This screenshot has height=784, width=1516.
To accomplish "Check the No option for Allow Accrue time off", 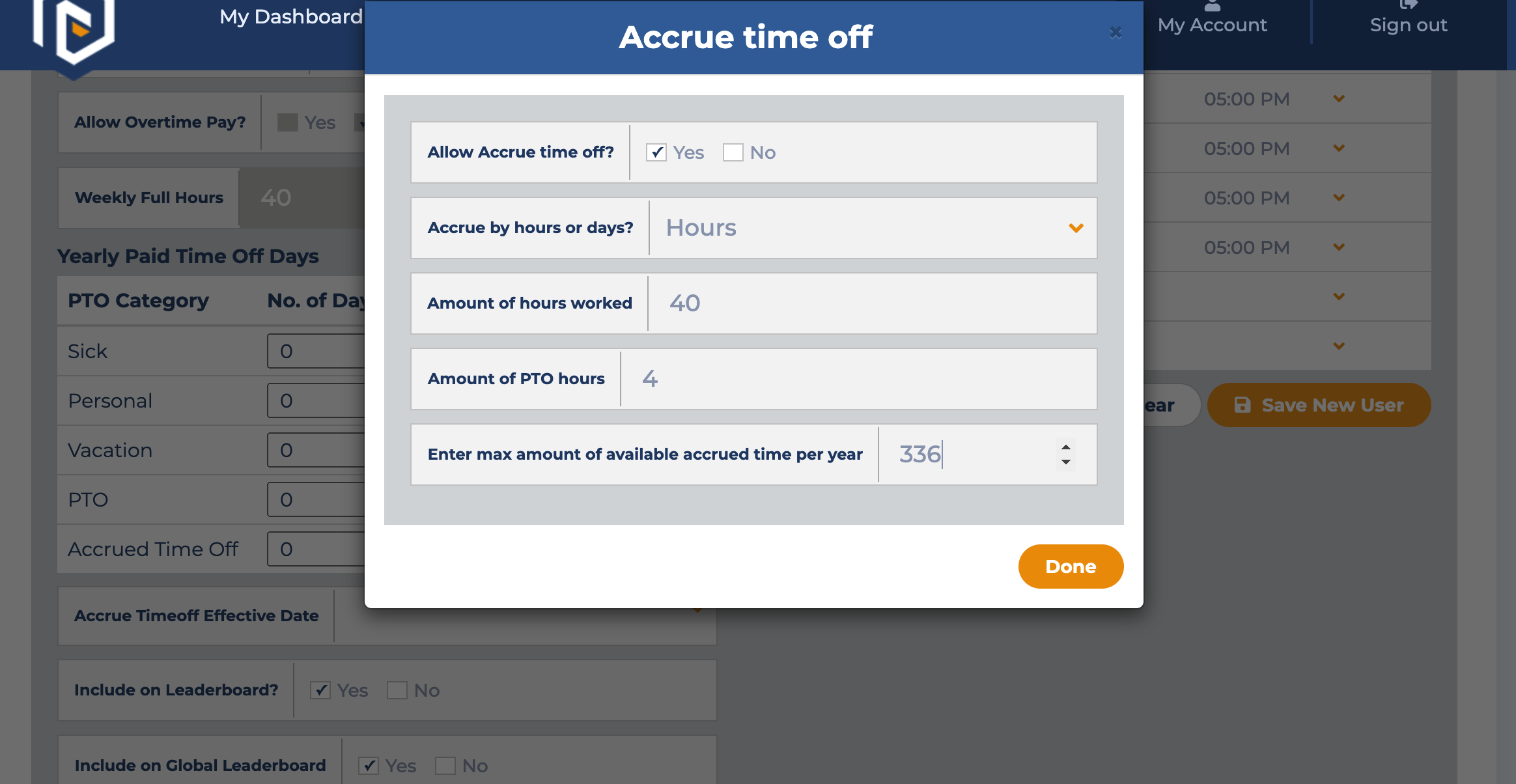I will coord(734,152).
